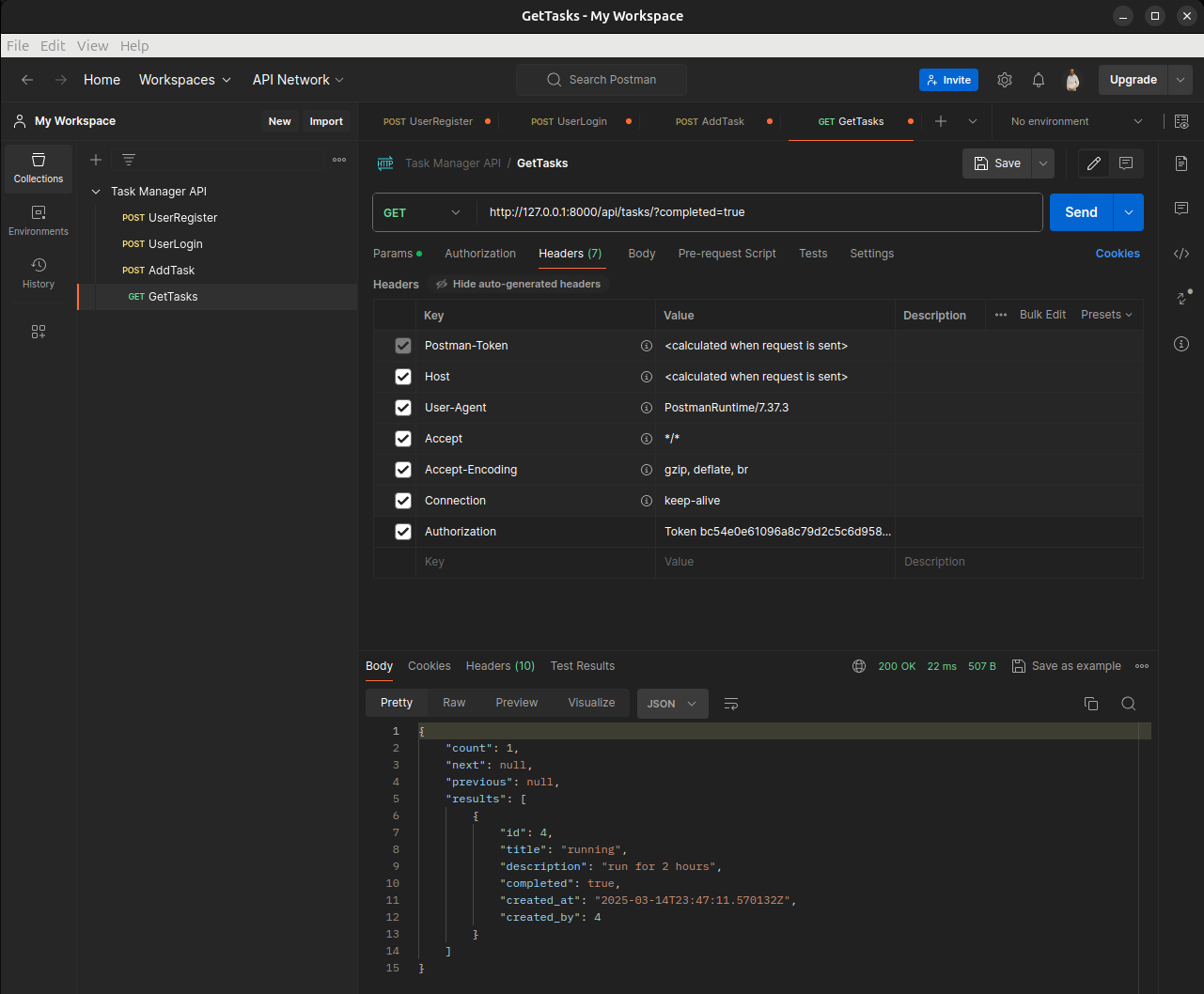Click the Invite button

[948, 80]
